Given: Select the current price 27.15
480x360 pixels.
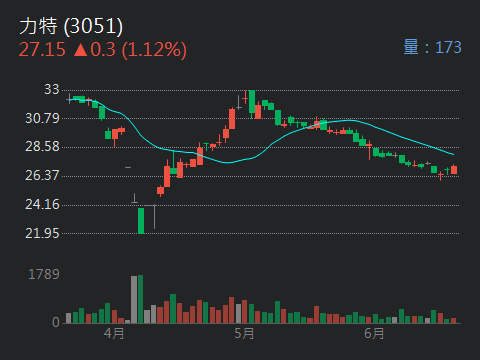Looking at the screenshot, I should (x=42, y=50).
